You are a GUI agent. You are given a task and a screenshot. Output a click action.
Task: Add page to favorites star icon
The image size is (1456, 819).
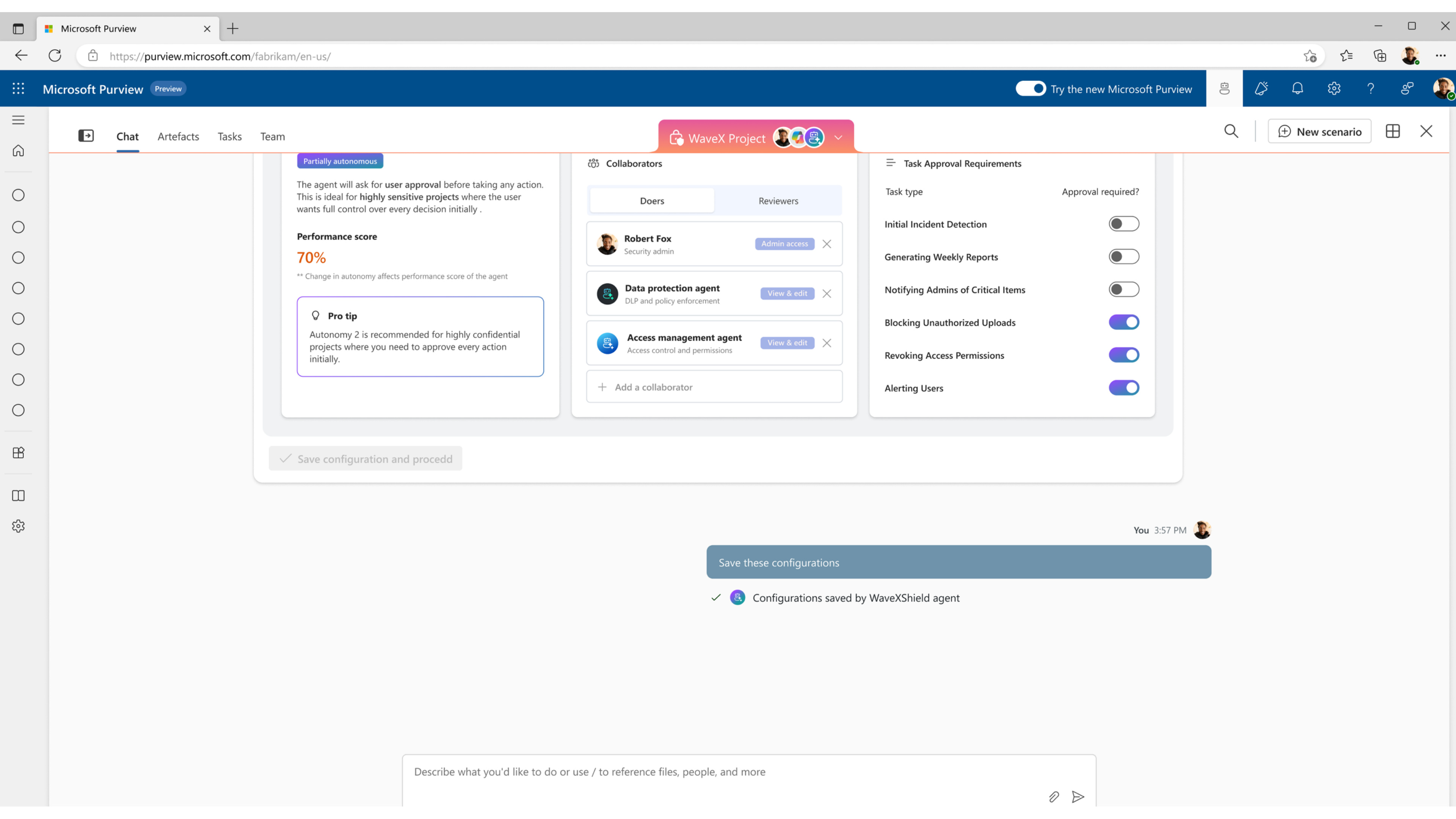coord(1310,55)
